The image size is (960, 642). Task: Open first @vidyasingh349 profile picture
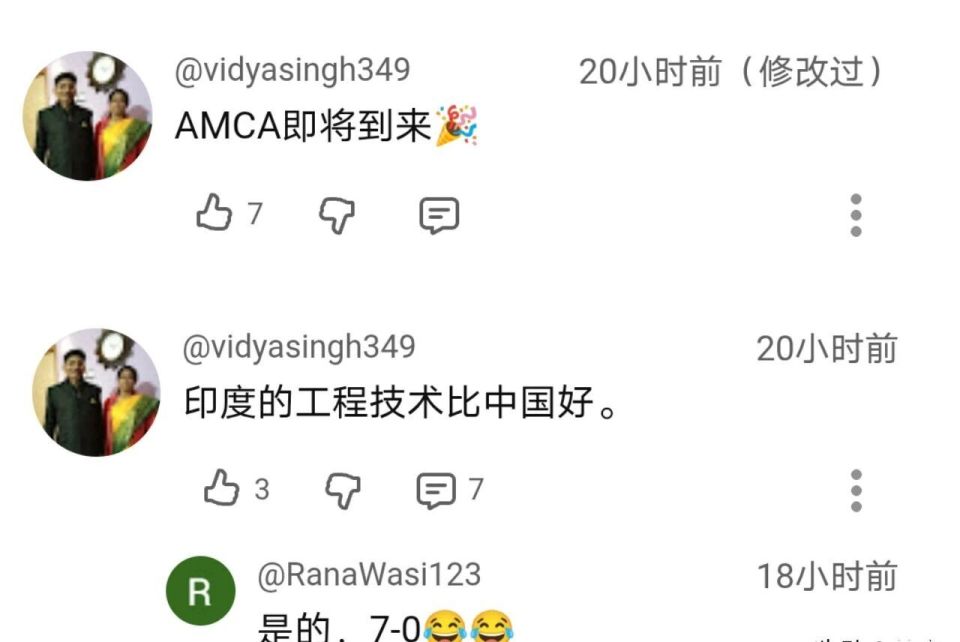[88, 116]
